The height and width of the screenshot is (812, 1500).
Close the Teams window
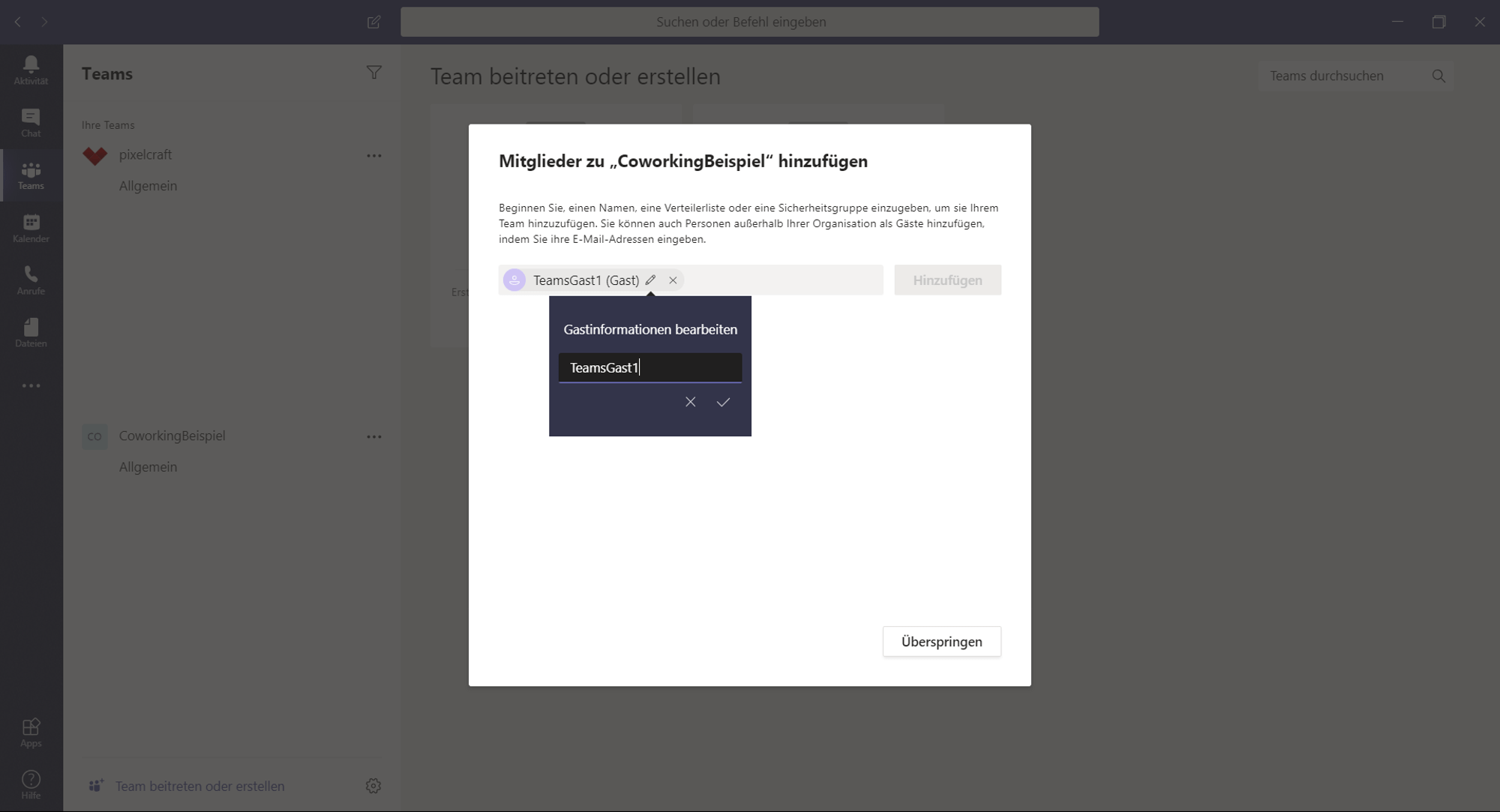click(1480, 22)
